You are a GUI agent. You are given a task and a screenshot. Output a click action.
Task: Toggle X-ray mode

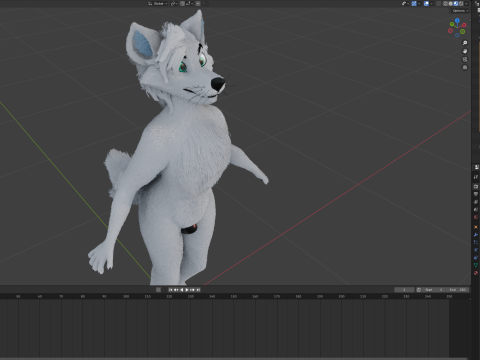(x=439, y=4)
